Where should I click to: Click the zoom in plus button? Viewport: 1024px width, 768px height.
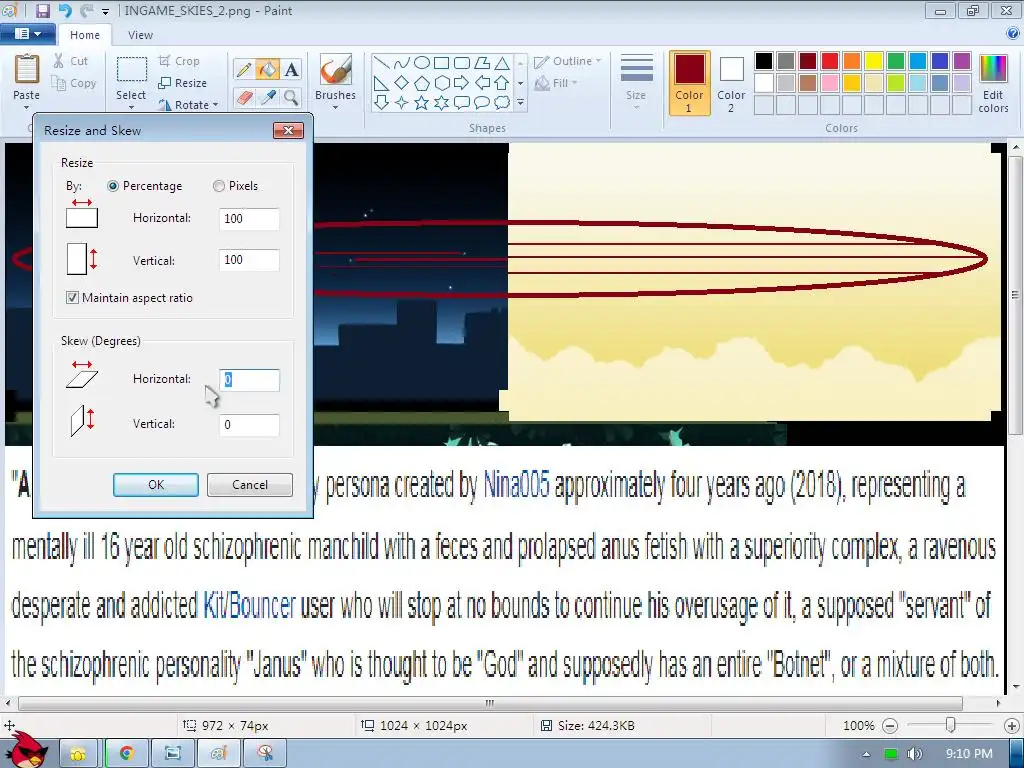pyautogui.click(x=1012, y=726)
